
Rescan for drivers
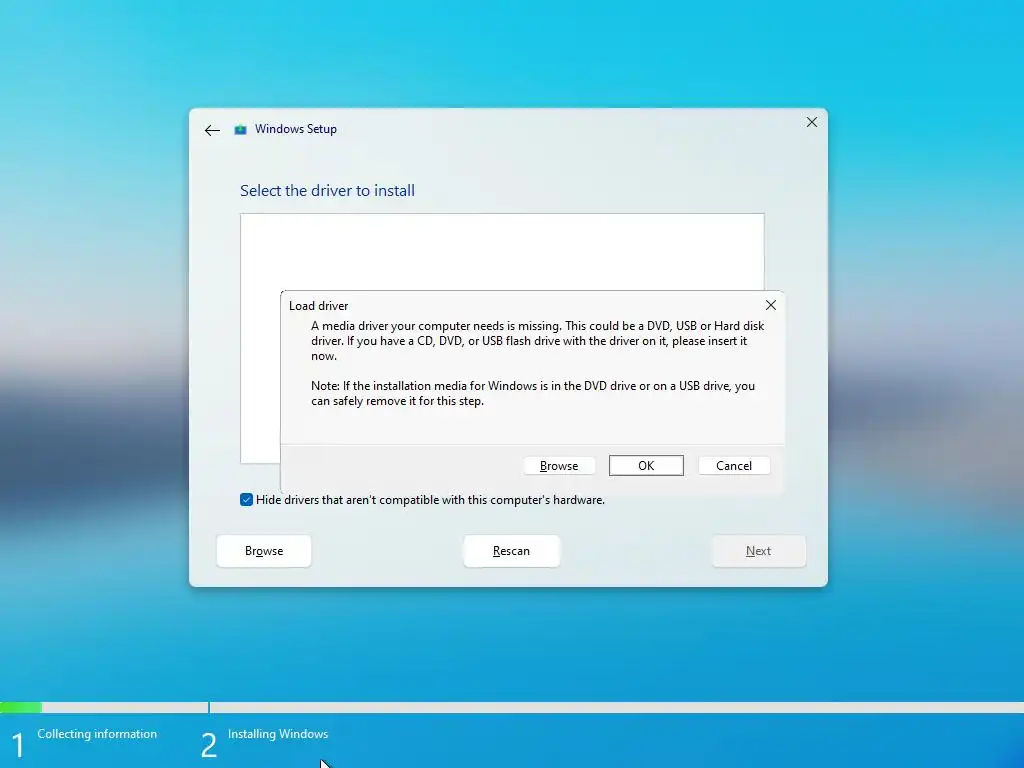coord(511,551)
